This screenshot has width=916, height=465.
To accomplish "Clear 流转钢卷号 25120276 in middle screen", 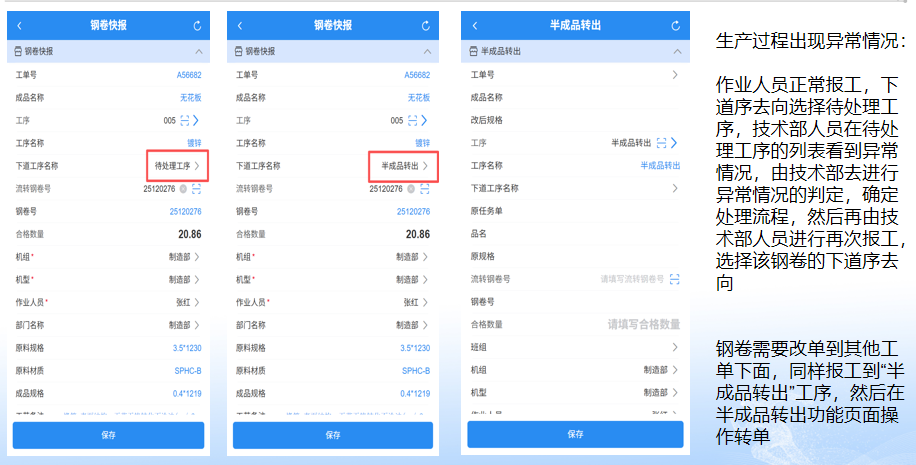I will 411,189.
